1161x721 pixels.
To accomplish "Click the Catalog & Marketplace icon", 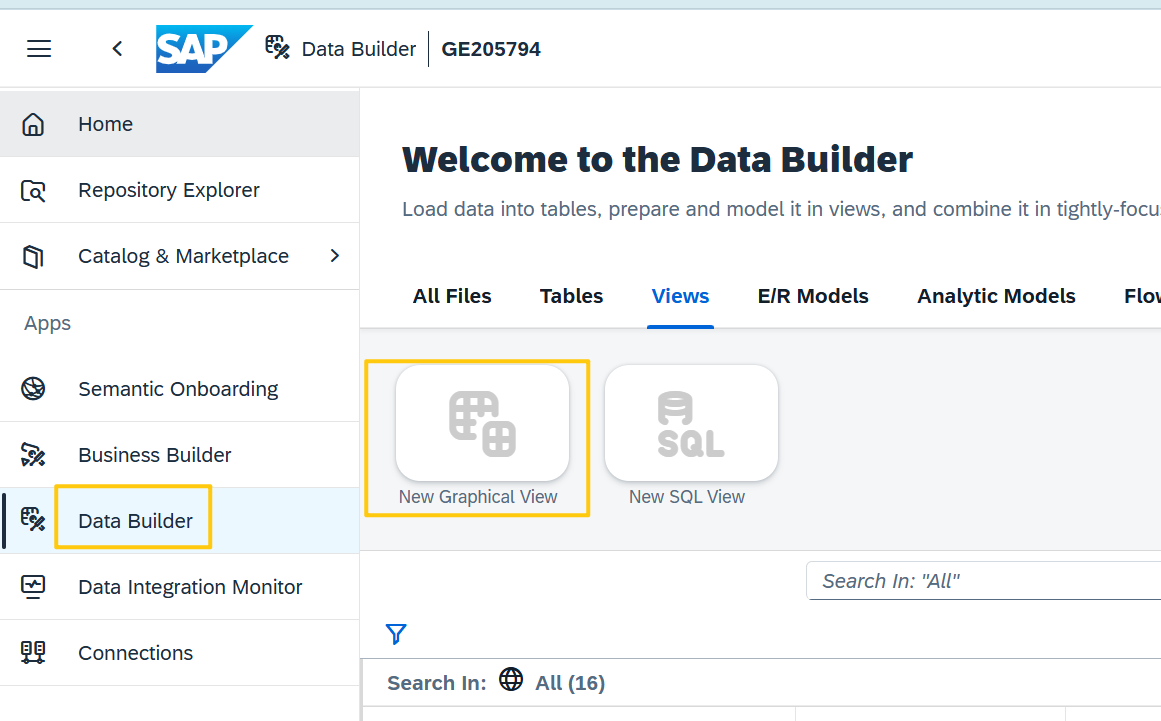I will (x=33, y=257).
